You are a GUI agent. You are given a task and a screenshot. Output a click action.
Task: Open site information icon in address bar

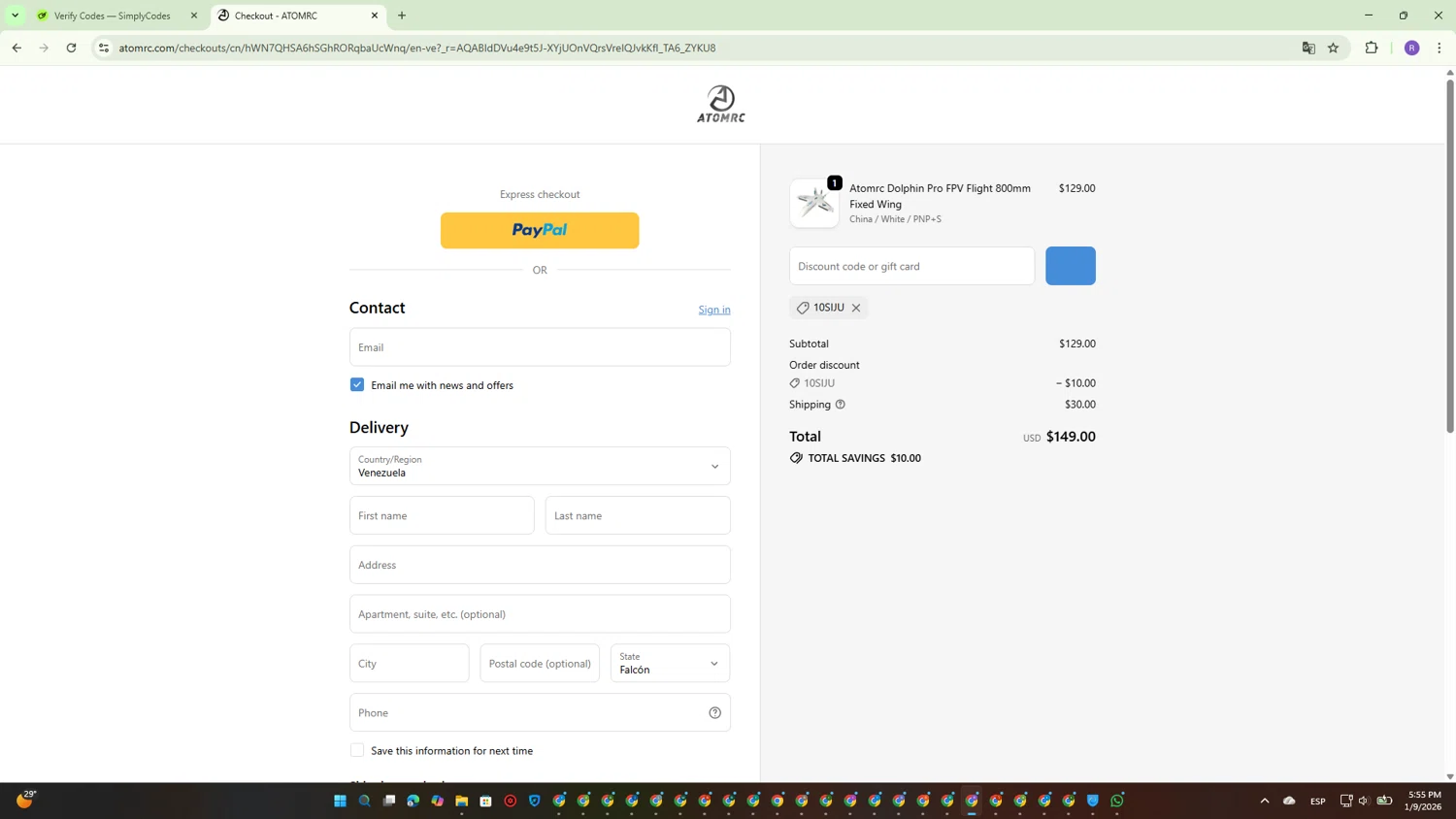pyautogui.click(x=104, y=48)
